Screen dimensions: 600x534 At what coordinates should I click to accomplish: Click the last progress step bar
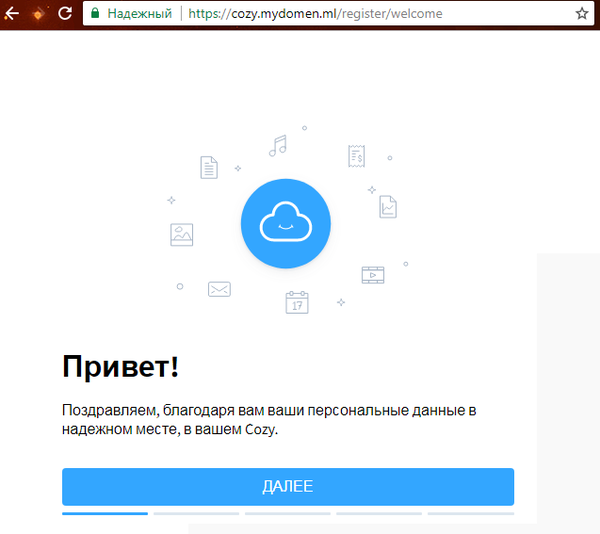click(x=471, y=514)
